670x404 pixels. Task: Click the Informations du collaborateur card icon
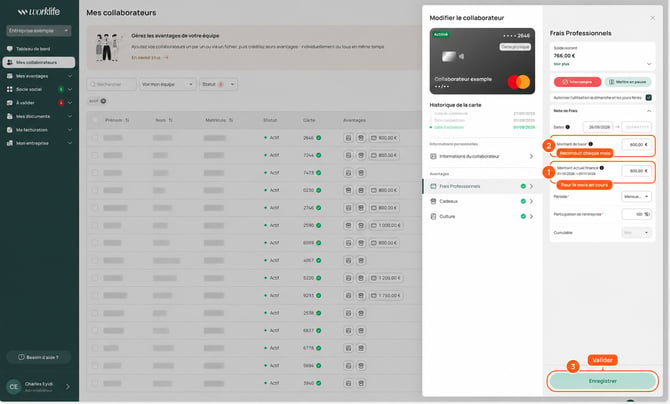[x=433, y=156]
